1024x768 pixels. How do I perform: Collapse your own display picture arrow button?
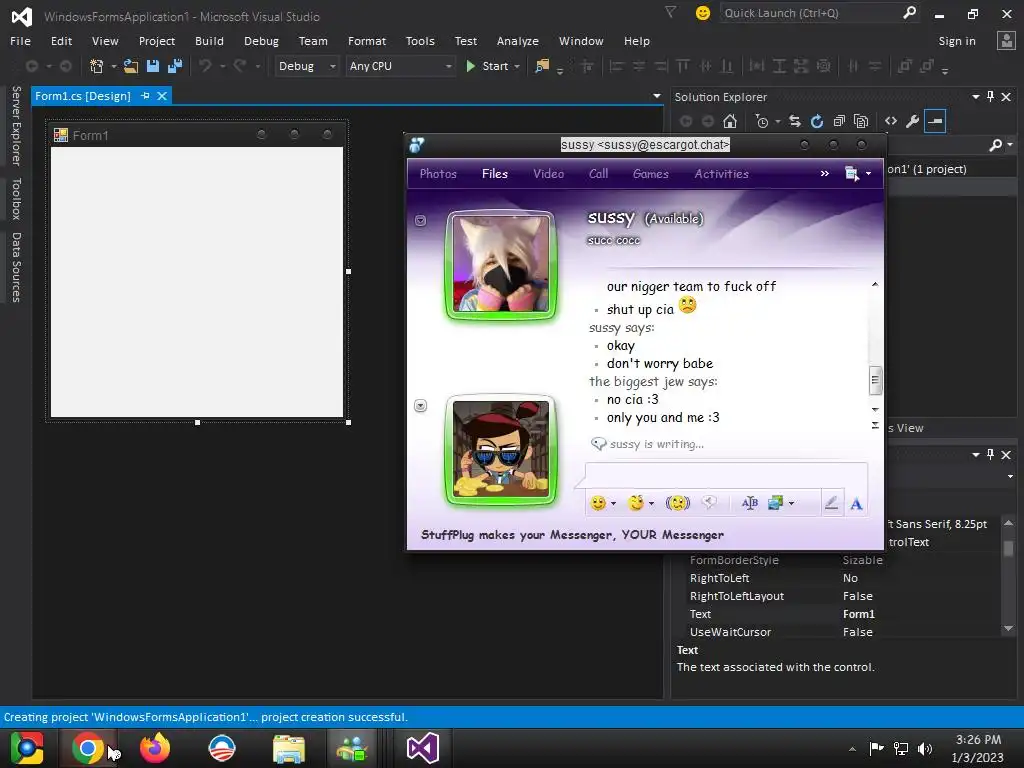pyautogui.click(x=421, y=406)
